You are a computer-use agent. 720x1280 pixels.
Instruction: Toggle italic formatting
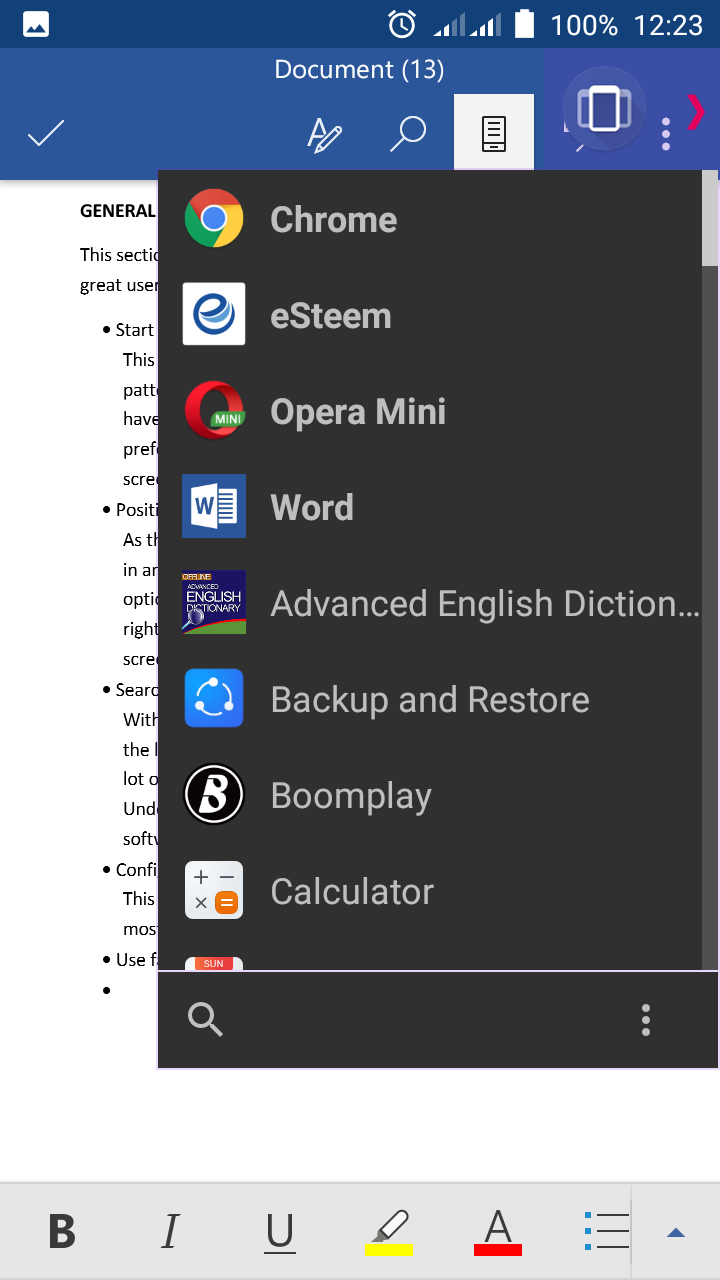click(170, 1231)
